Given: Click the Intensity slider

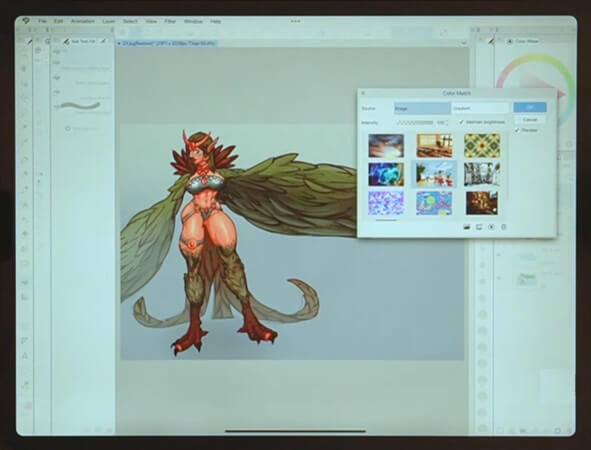Looking at the screenshot, I should 415,122.
